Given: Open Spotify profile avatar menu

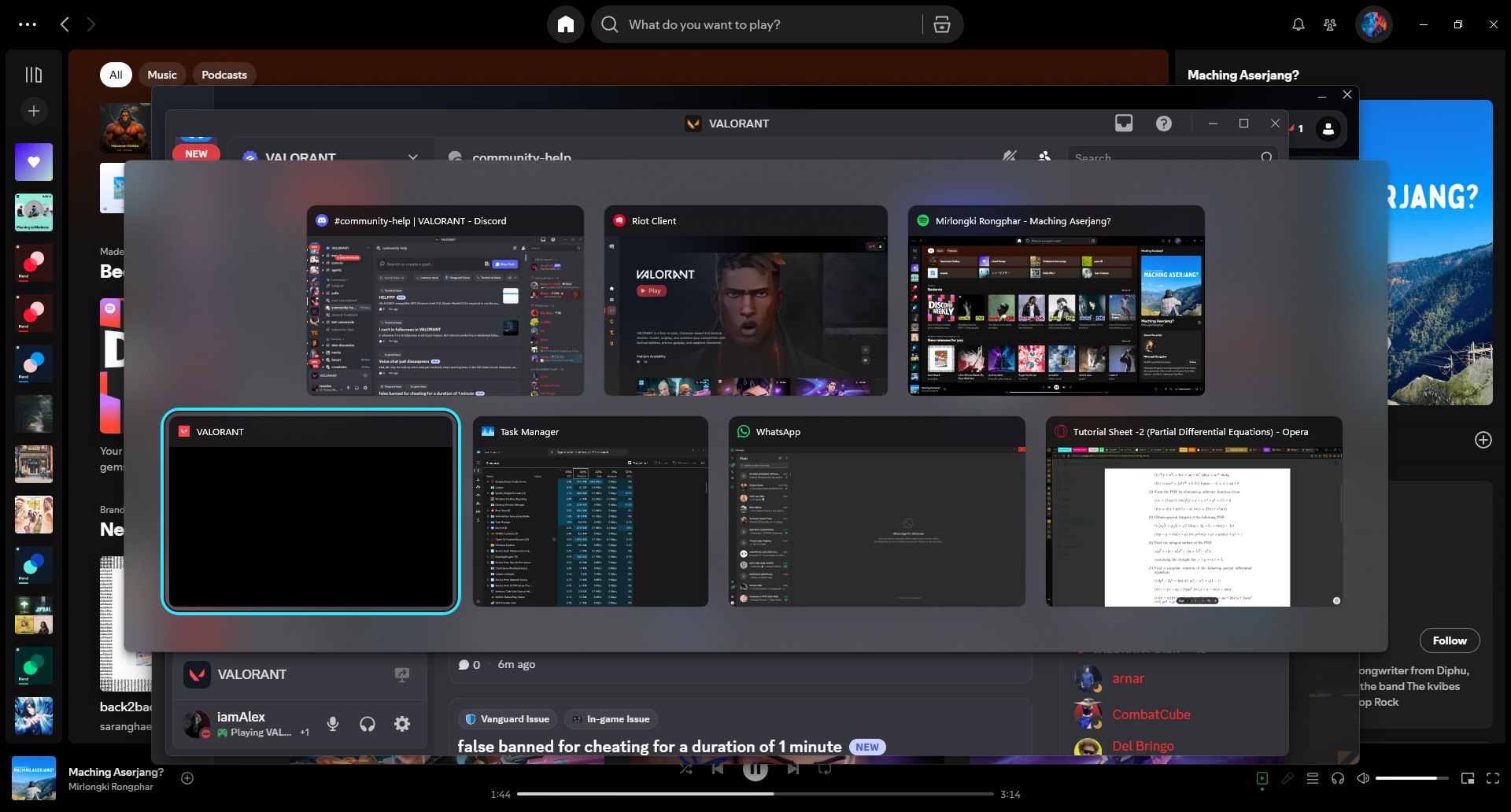Looking at the screenshot, I should (x=1374, y=24).
